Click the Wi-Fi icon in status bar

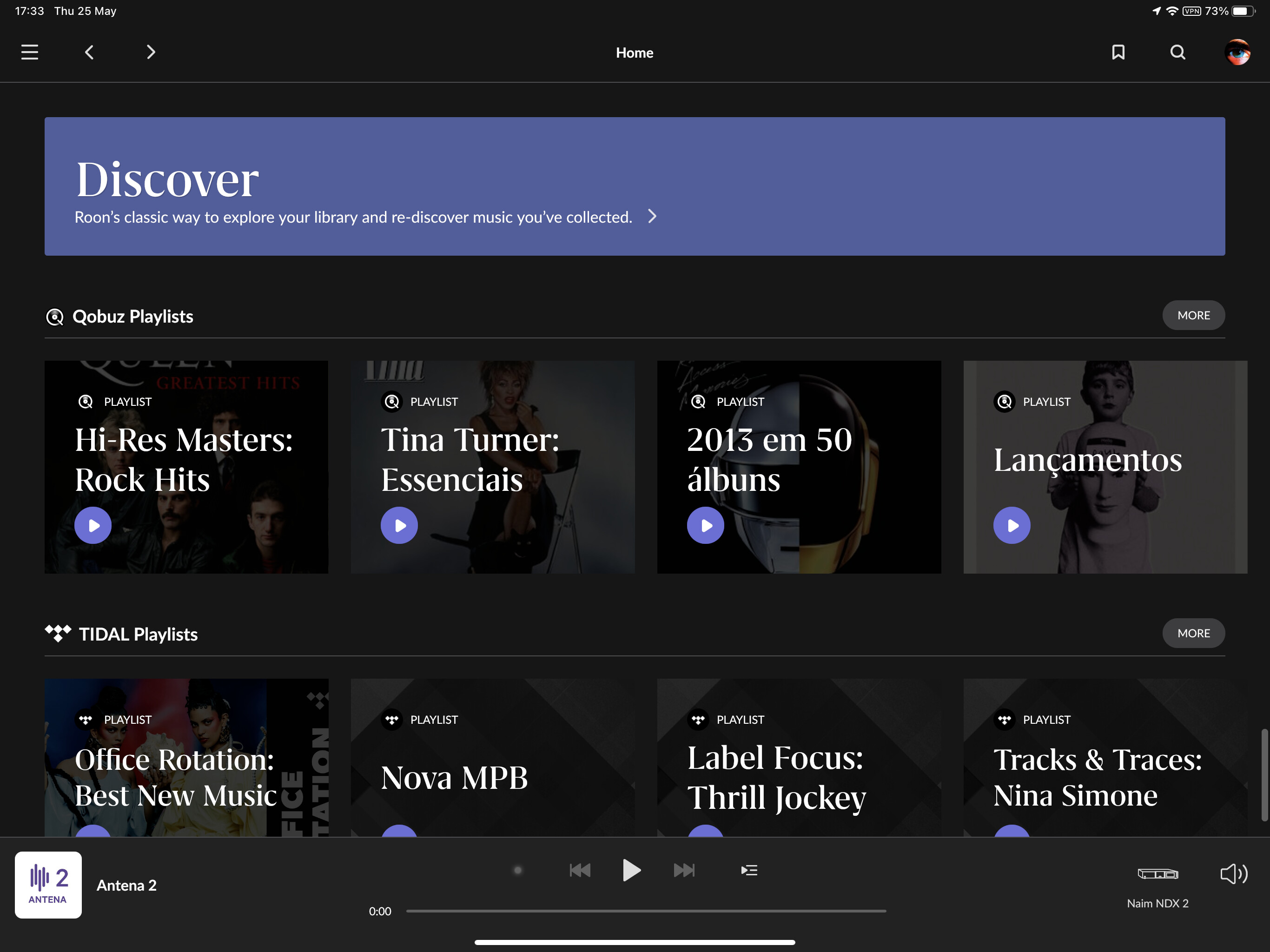pos(1172,11)
